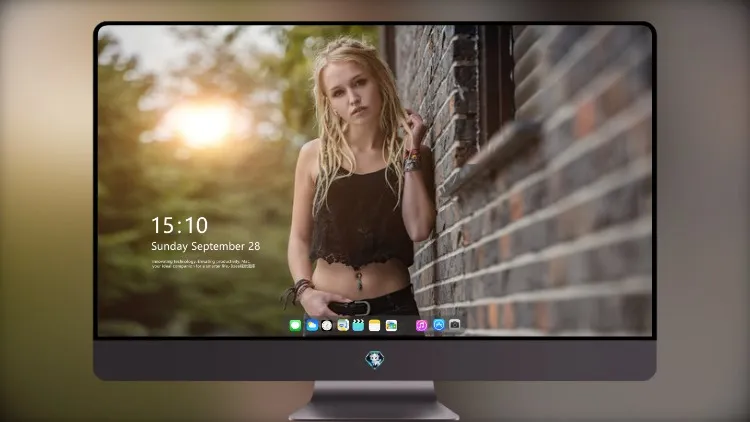
Task: Click the 15:10 clock display
Action: [x=179, y=225]
